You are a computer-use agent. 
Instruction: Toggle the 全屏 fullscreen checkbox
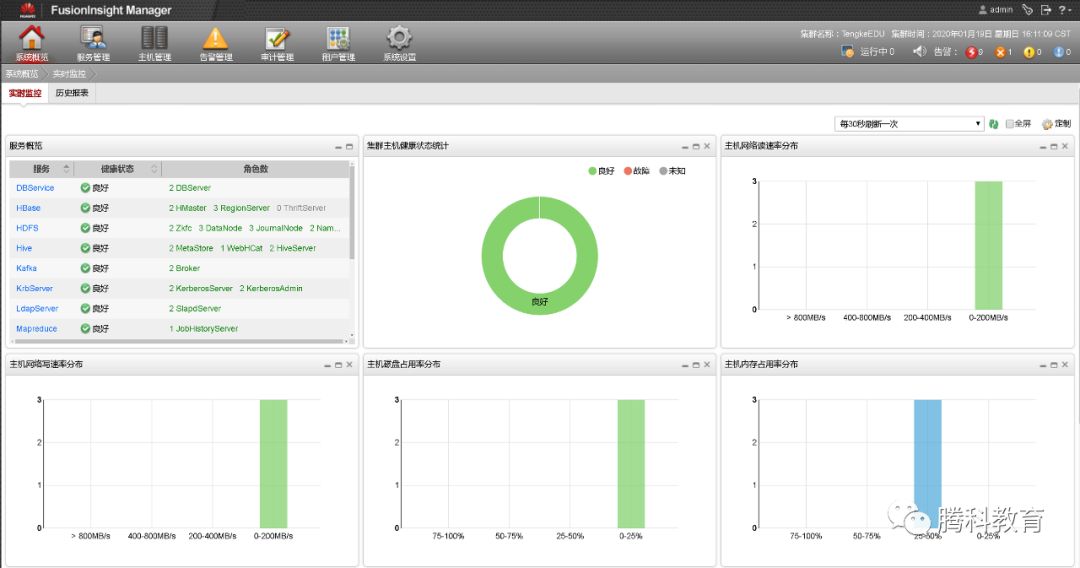1010,124
